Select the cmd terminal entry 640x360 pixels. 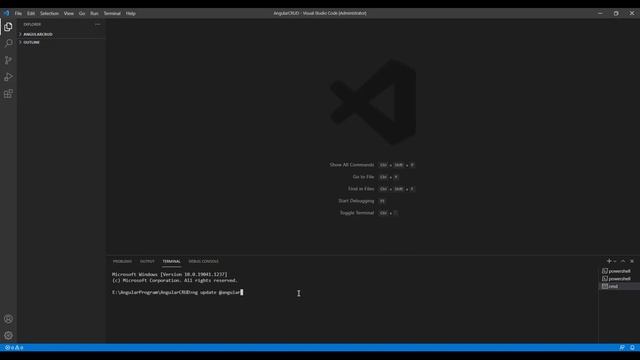(x=618, y=287)
